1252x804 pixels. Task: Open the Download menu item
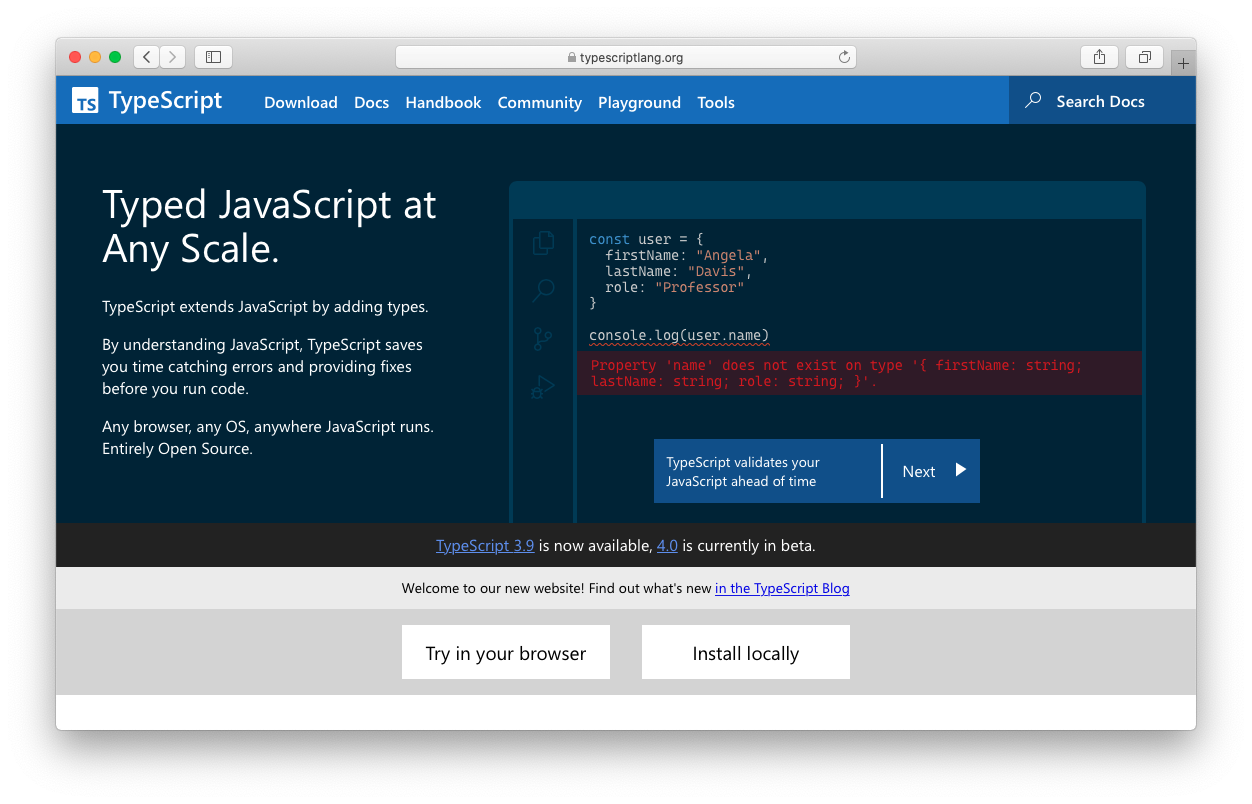(301, 102)
